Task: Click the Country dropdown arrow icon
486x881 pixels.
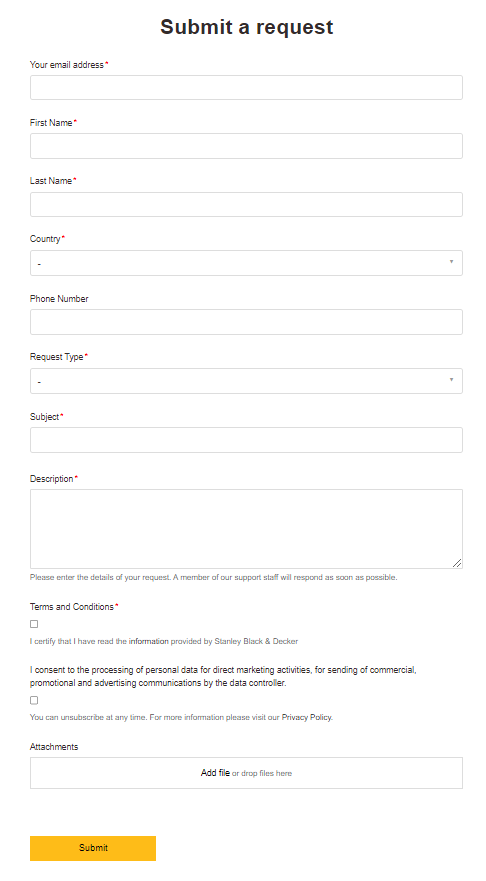Action: point(451,262)
